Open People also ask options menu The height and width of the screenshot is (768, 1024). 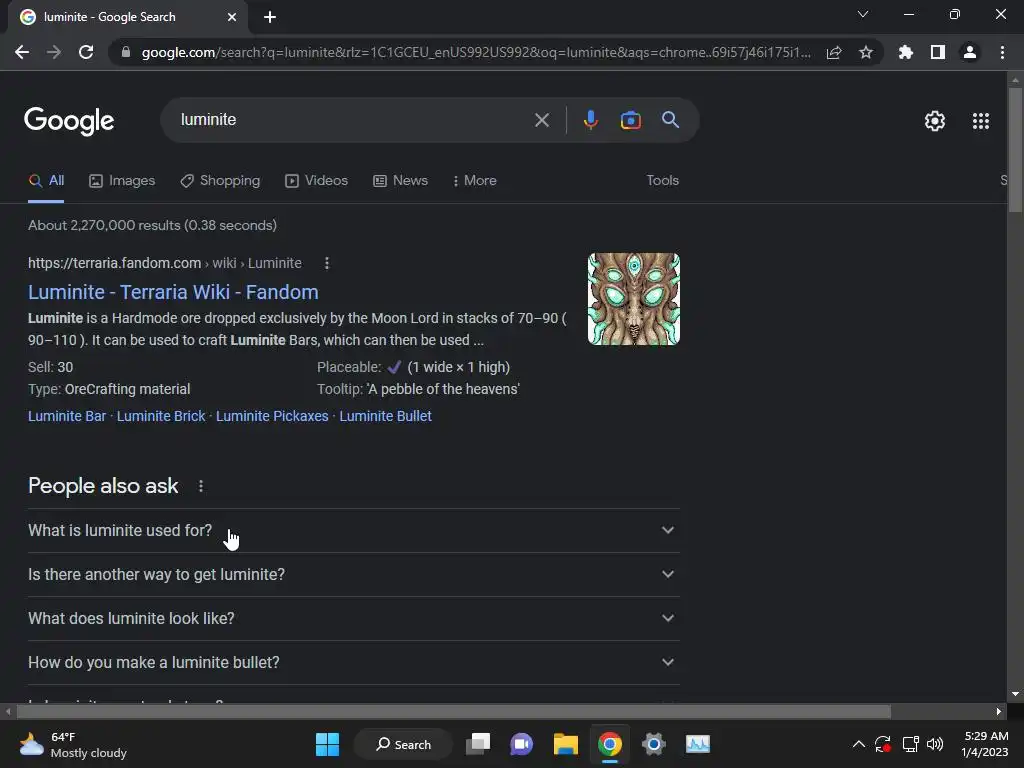pyautogui.click(x=201, y=486)
